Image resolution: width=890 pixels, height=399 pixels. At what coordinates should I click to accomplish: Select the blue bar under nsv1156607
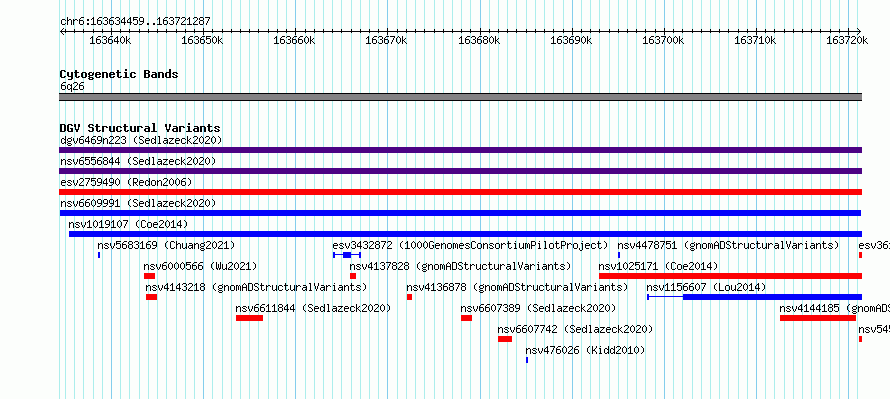[755, 297]
